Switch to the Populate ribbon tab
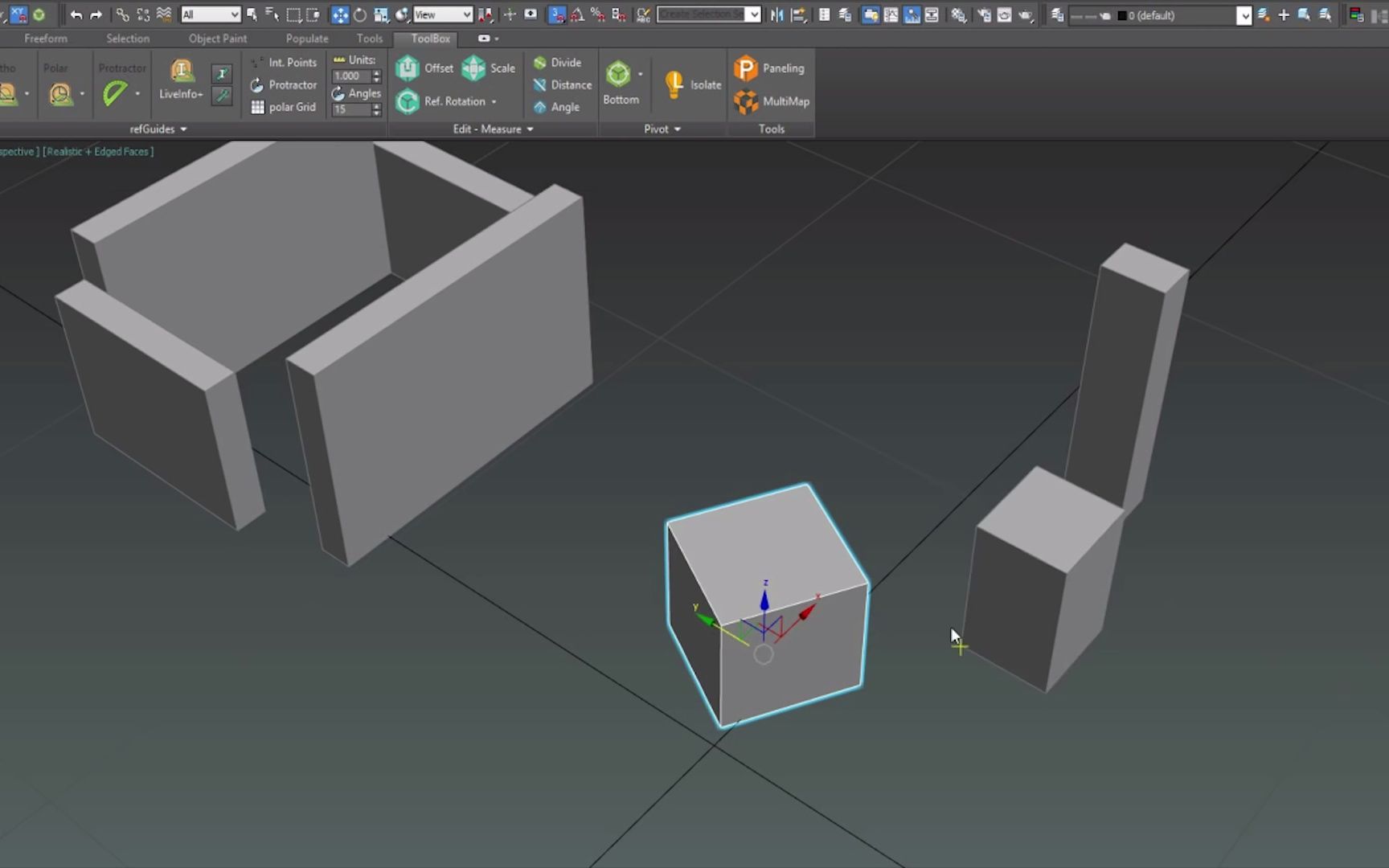Image resolution: width=1389 pixels, height=868 pixels. point(306,38)
